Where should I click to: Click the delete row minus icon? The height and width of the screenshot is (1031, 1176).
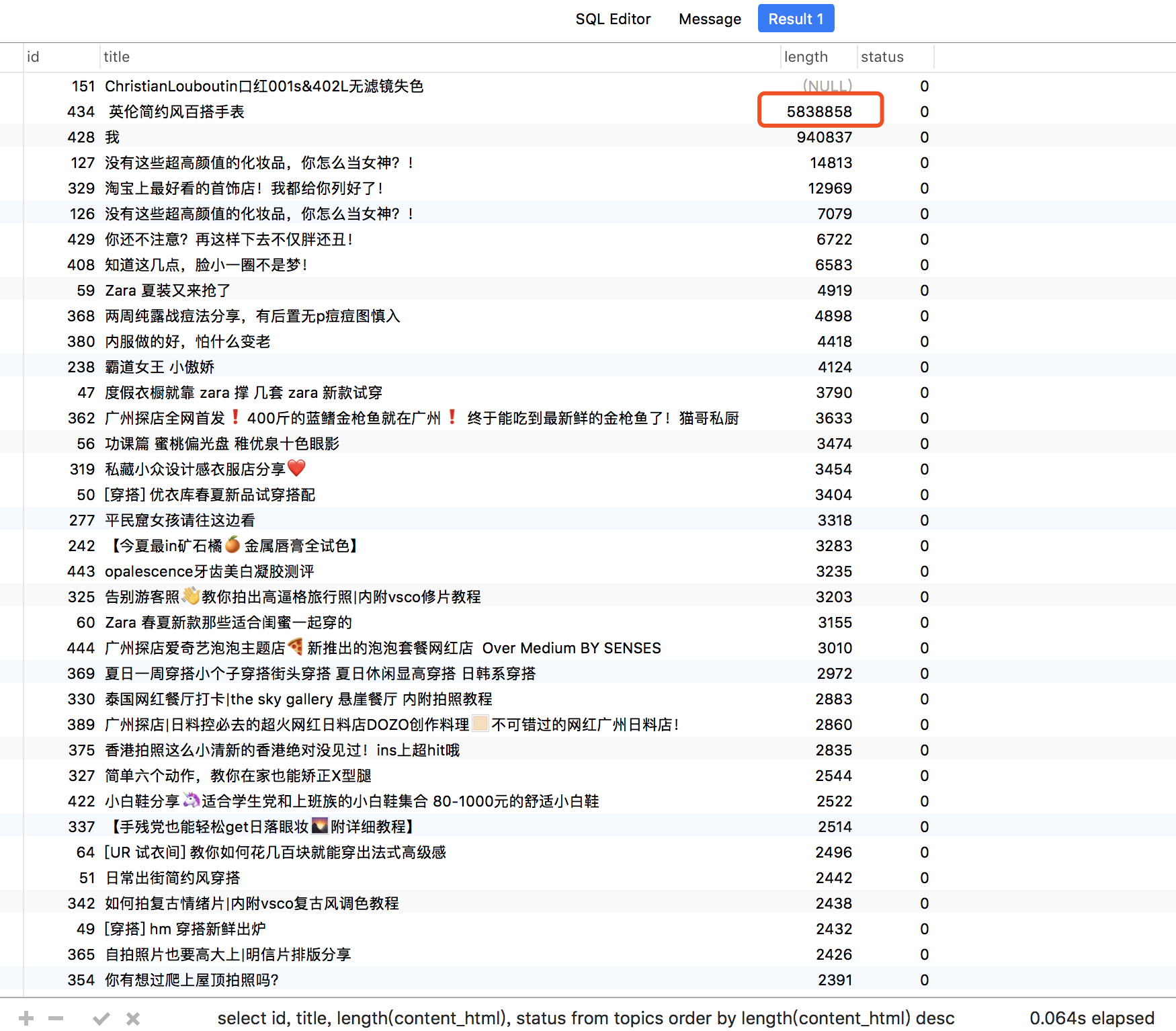coord(56,1018)
